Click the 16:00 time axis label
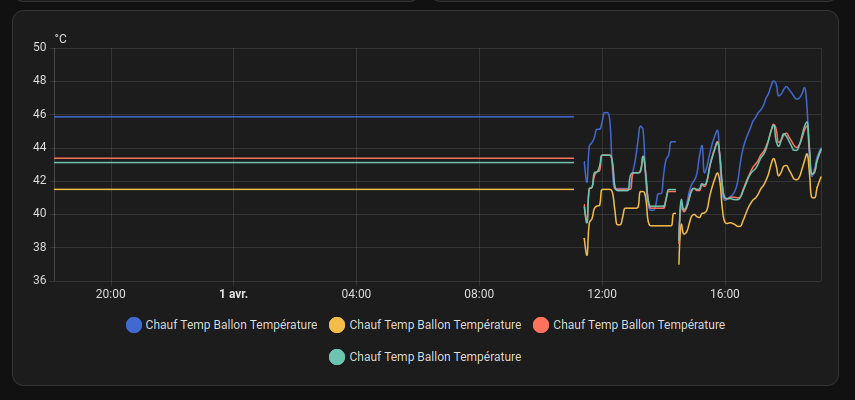 pos(725,294)
